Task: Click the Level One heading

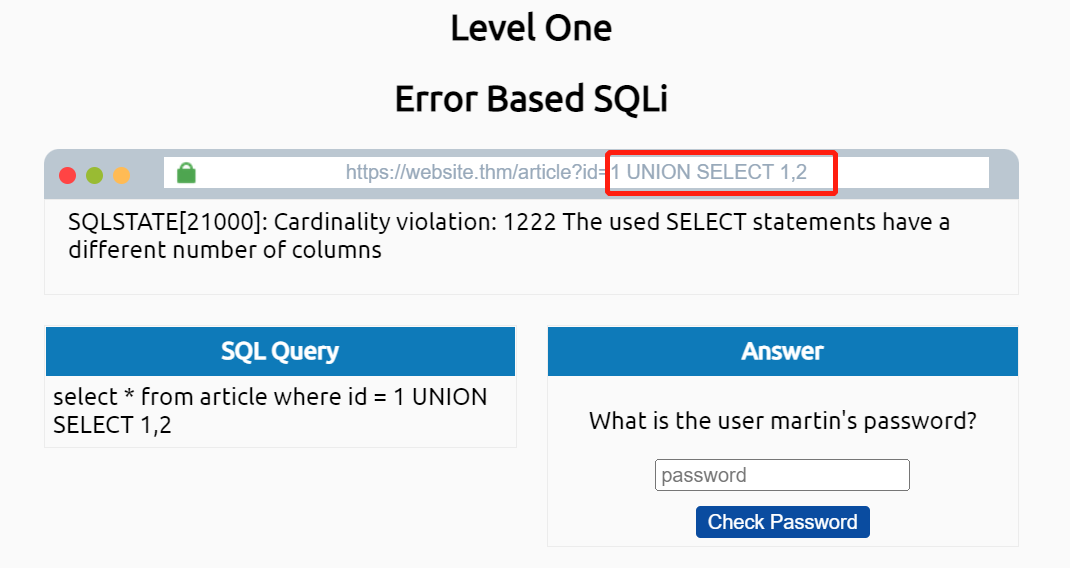Action: pyautogui.click(x=531, y=28)
